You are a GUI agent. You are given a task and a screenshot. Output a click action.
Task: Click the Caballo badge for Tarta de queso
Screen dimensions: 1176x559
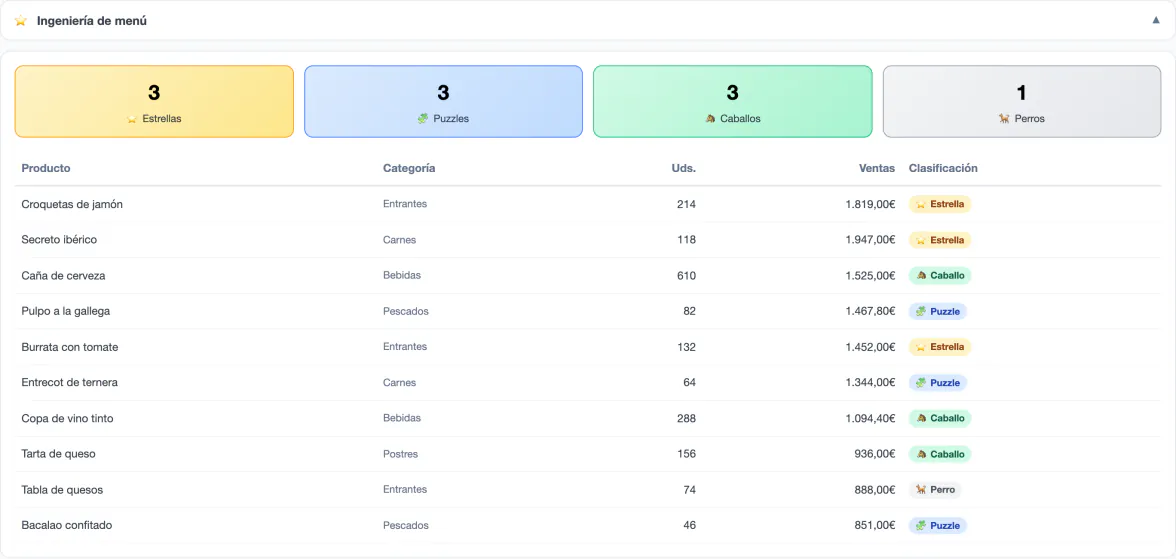940,454
